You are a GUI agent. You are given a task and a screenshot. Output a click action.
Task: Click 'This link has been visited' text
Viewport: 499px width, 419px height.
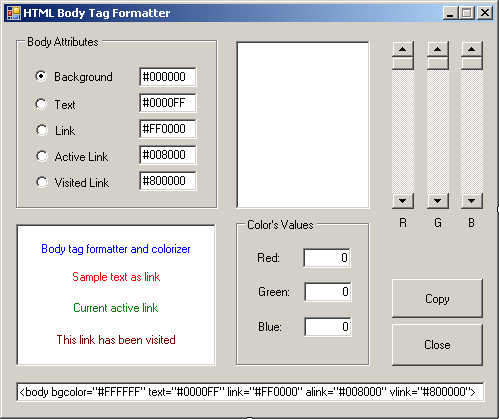point(116,340)
